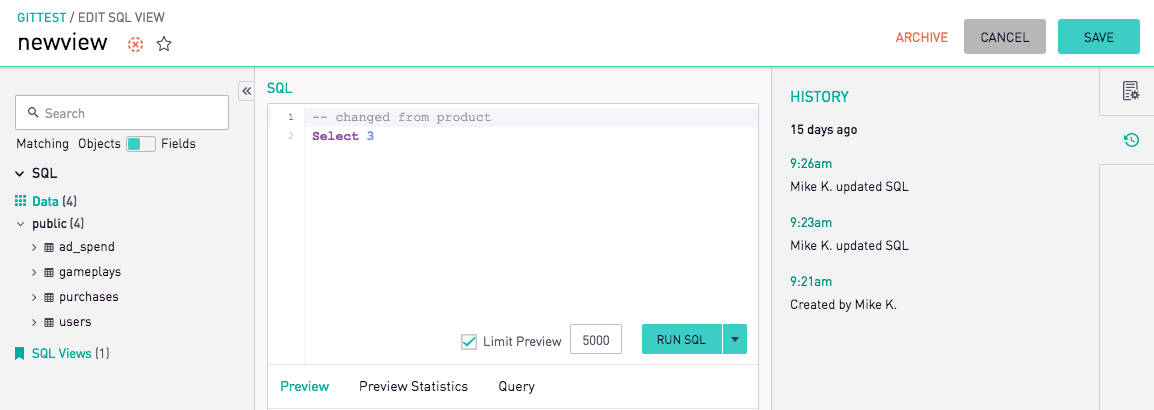Screen dimensions: 1154x410
Task: Click the ARCHIVE link
Action: 921,38
